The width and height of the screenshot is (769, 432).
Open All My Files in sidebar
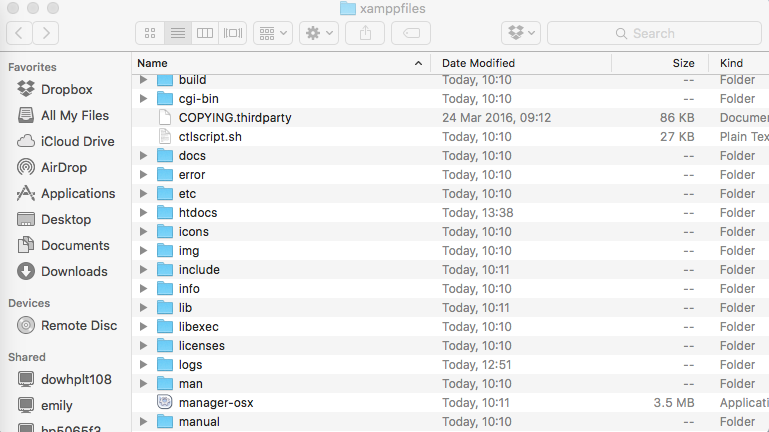(x=63, y=115)
